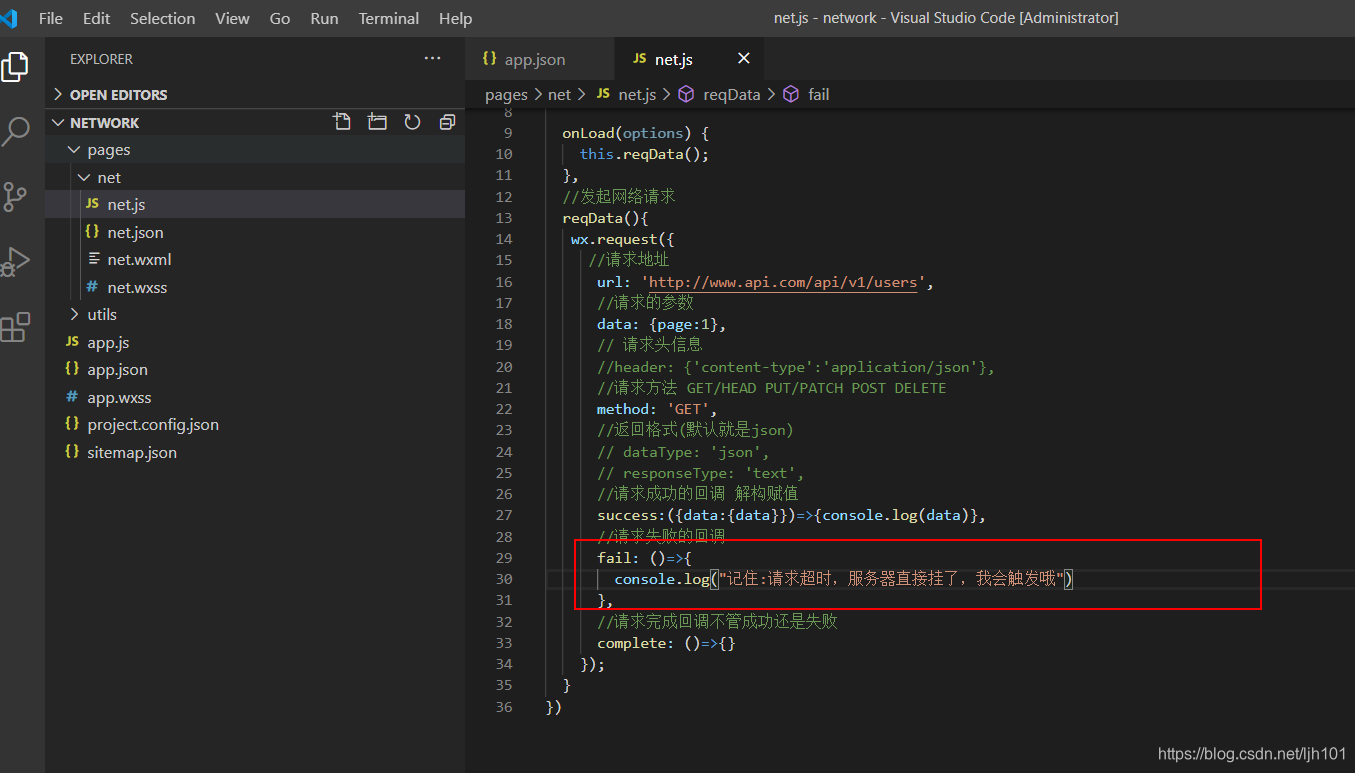
Task: Open the Explorer view in activity bar
Action: tap(15, 67)
